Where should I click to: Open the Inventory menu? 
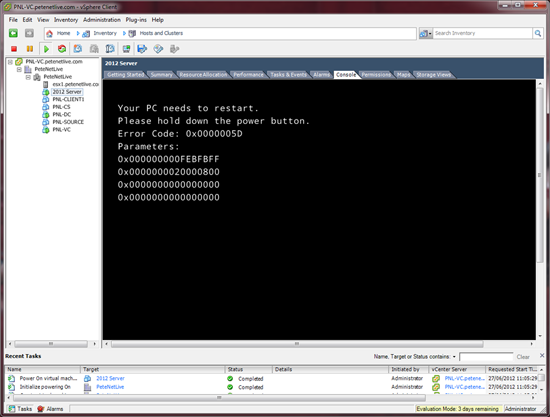[x=66, y=20]
